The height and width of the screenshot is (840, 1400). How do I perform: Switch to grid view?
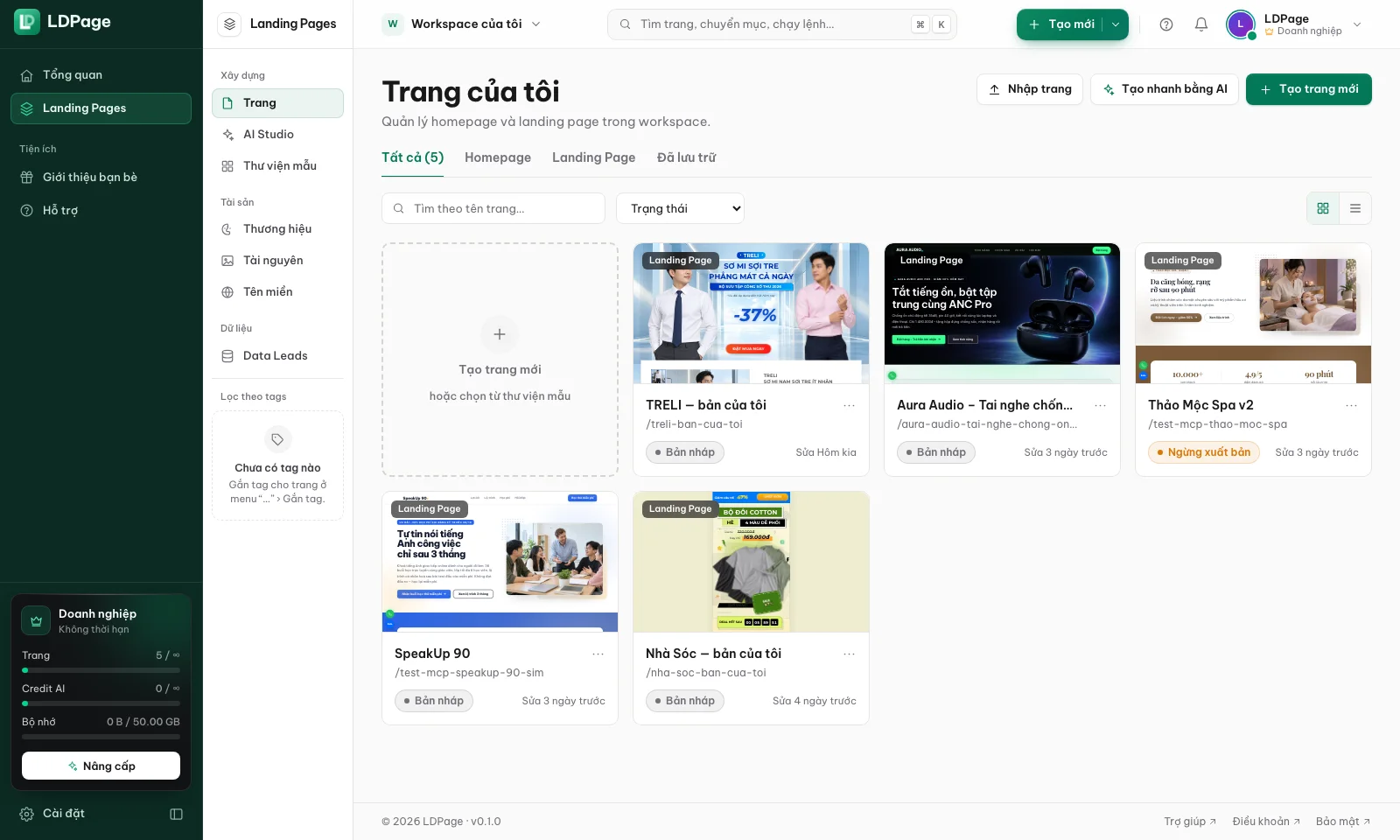click(x=1323, y=208)
